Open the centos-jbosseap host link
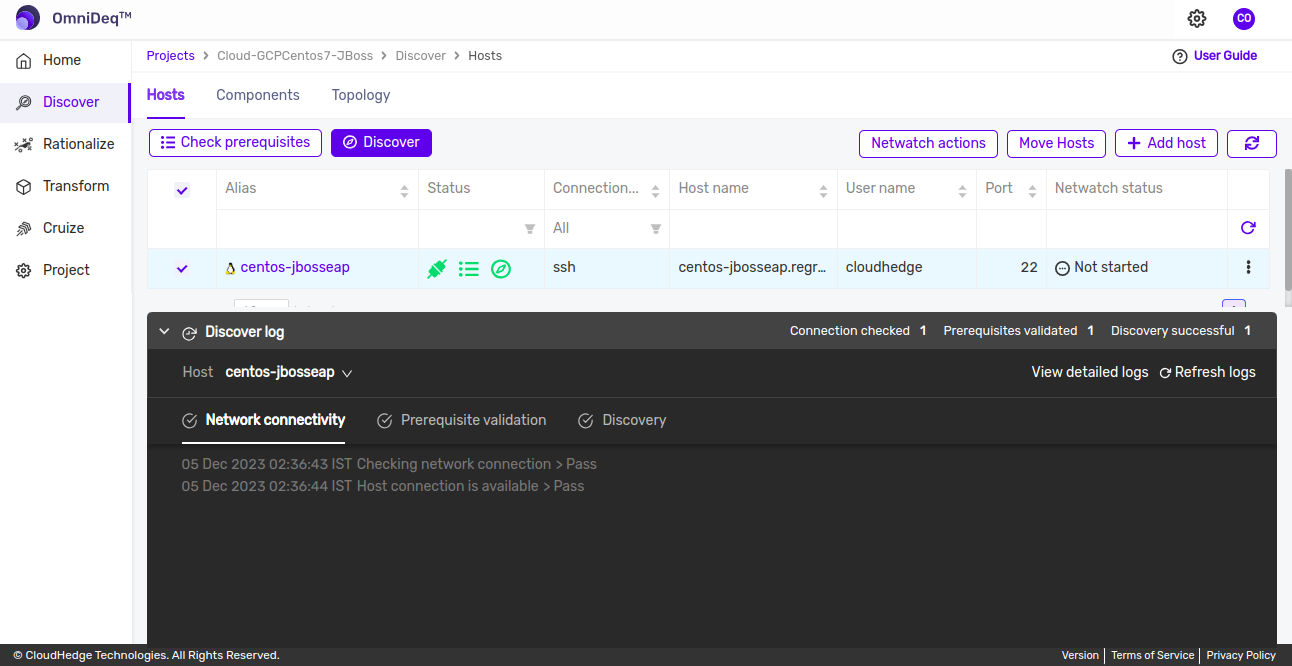The image size is (1292, 666). click(x=295, y=267)
